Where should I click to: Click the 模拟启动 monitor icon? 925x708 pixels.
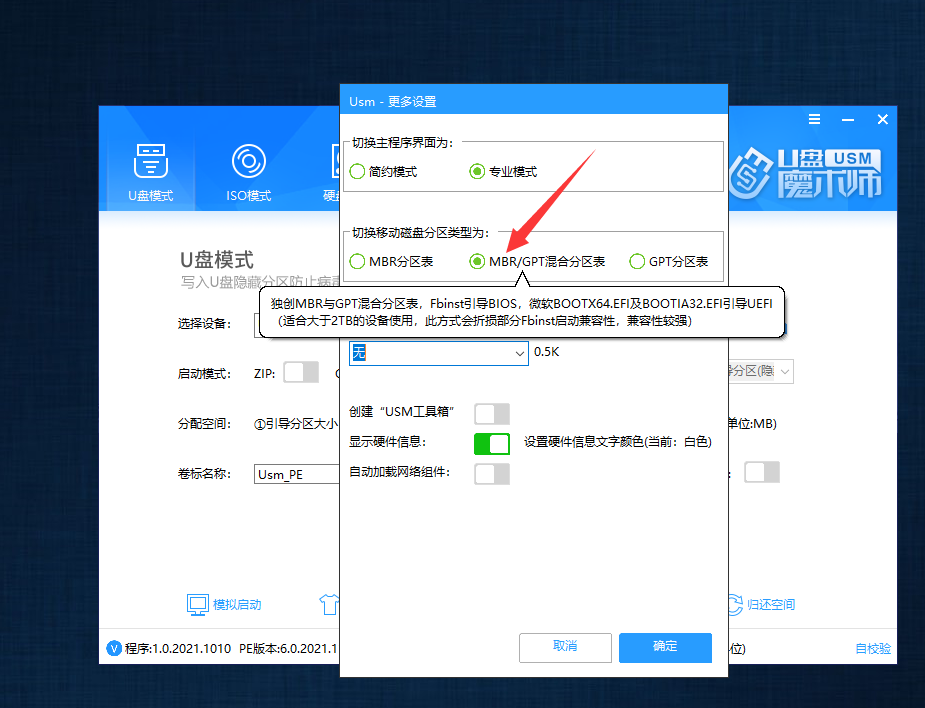click(x=197, y=605)
